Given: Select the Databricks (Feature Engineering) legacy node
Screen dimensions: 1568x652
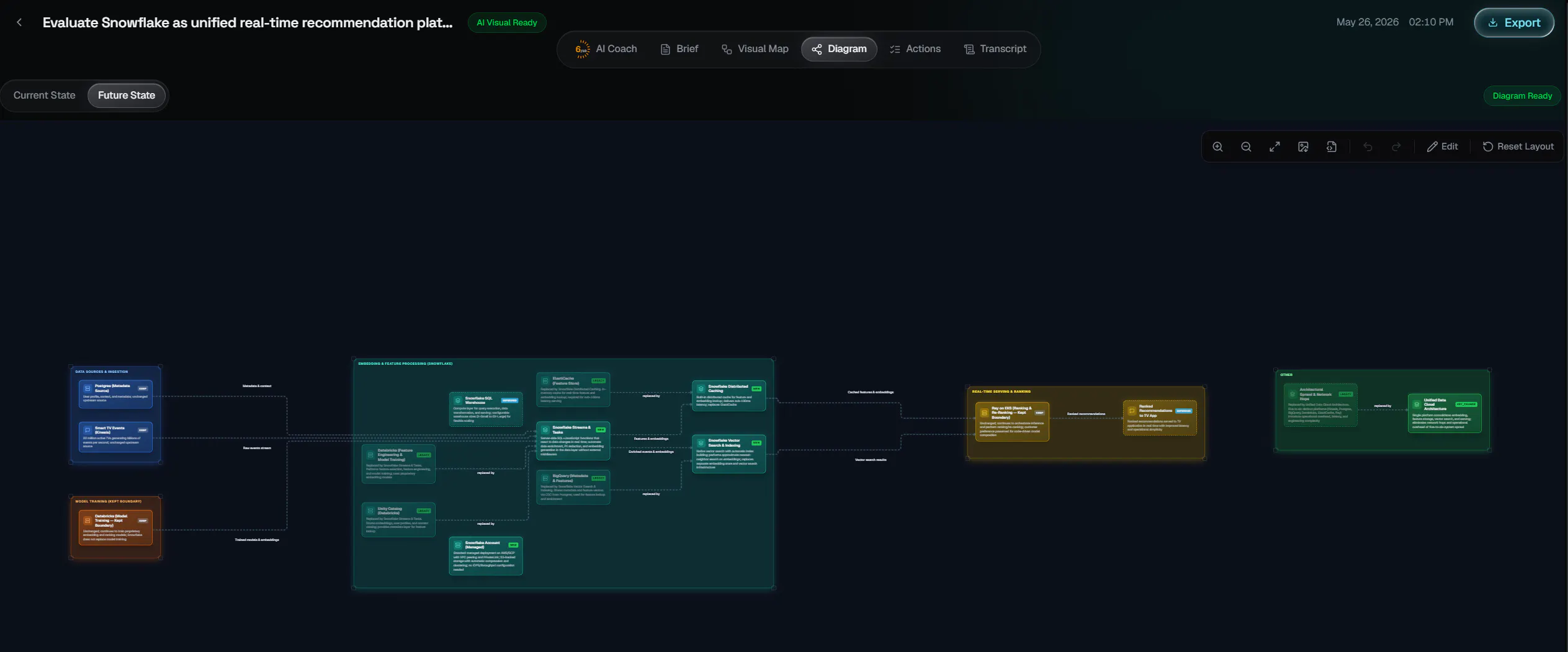Looking at the screenshot, I should (398, 464).
